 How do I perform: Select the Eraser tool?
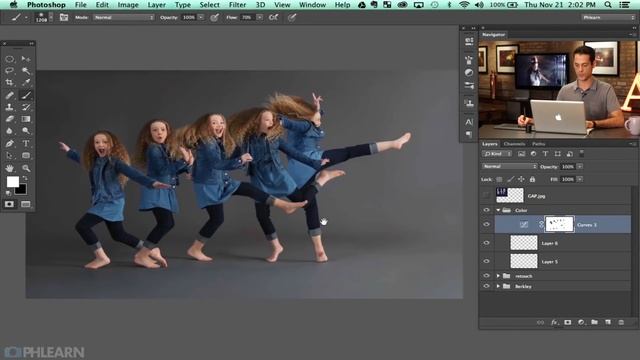(9, 119)
